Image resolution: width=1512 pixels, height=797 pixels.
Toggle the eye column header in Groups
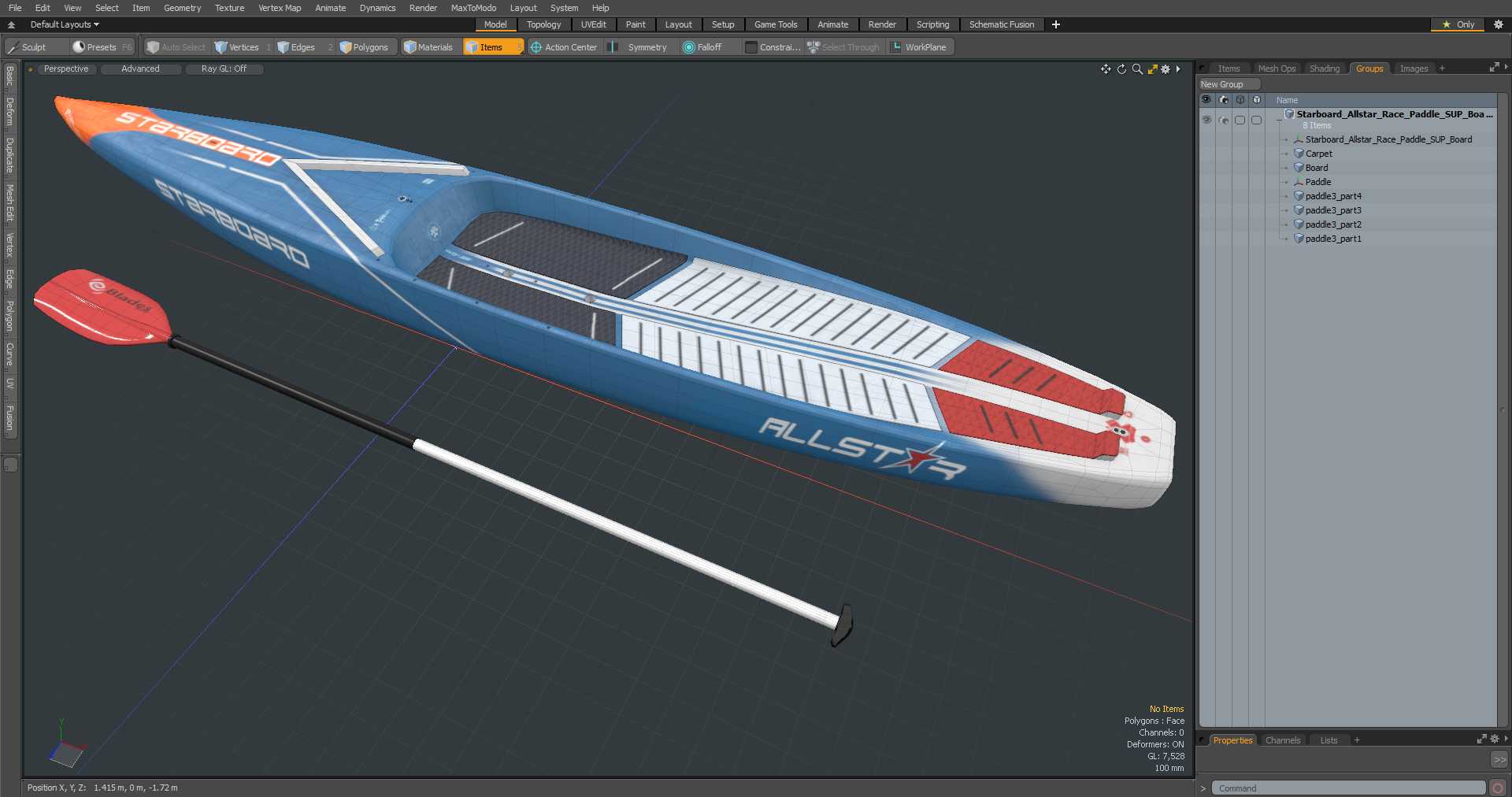1206,100
